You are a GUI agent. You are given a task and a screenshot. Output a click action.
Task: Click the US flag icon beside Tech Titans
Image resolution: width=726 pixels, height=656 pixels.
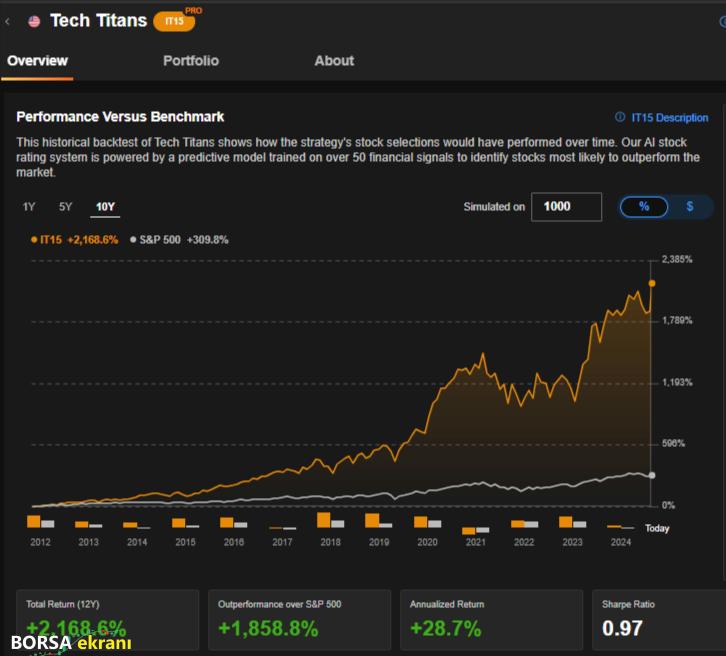[x=34, y=21]
